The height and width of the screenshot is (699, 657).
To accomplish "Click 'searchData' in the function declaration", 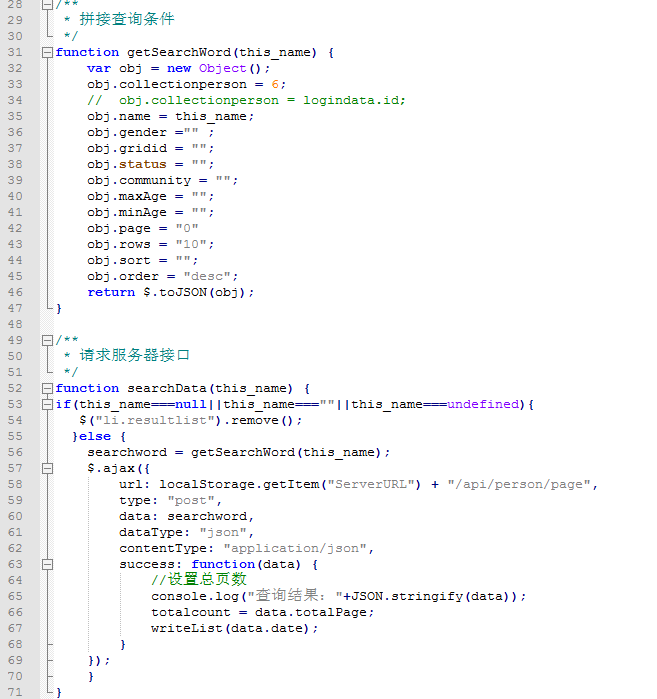I will point(167,389).
